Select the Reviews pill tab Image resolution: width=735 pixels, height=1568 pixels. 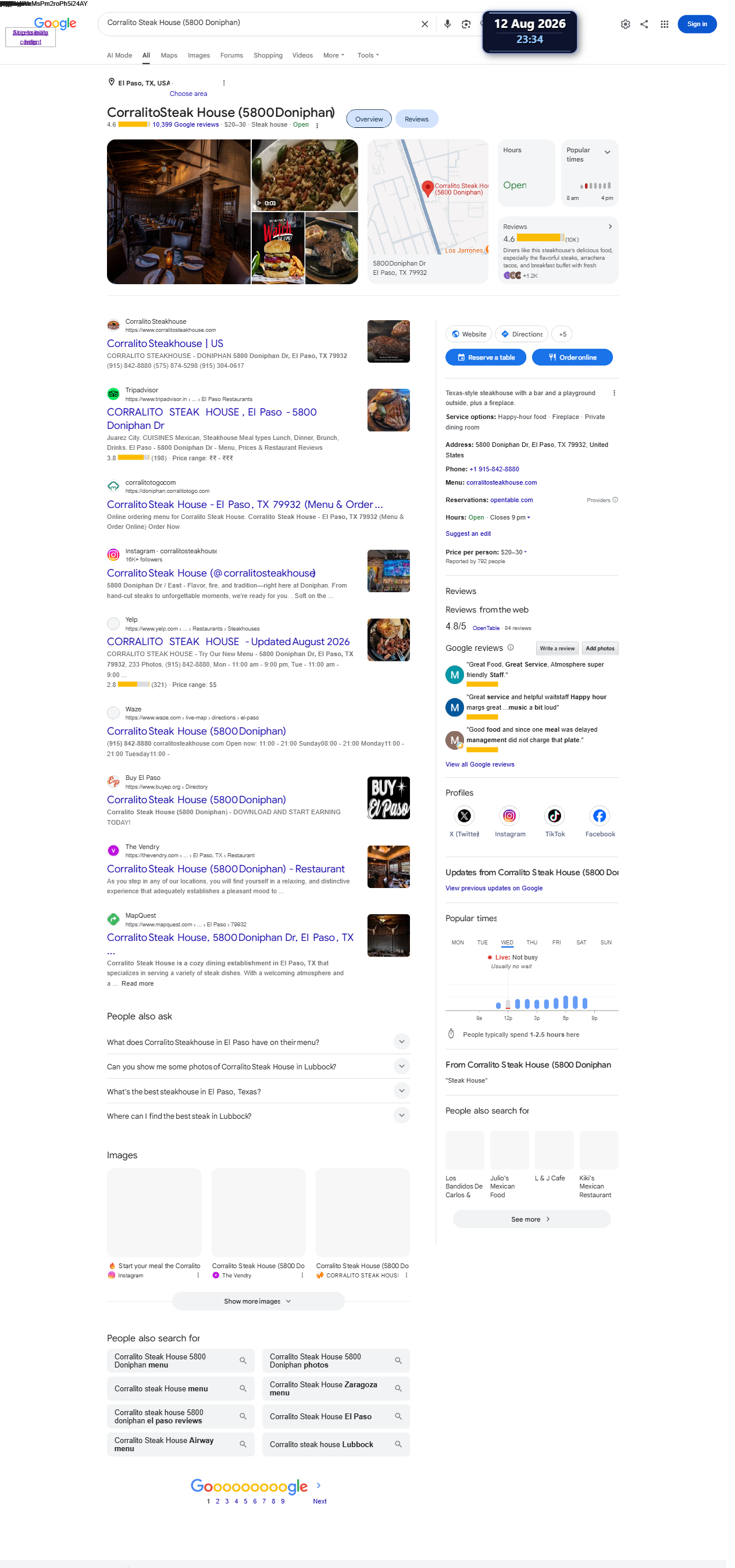416,119
